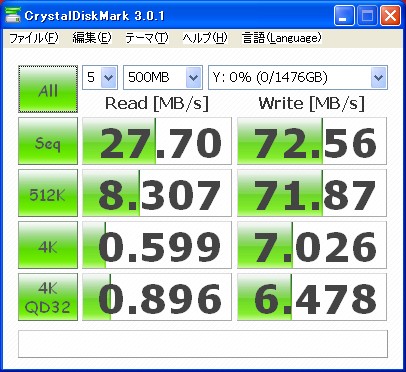Start the 512K random test
The width and height of the screenshot is (406, 372).
point(48,193)
